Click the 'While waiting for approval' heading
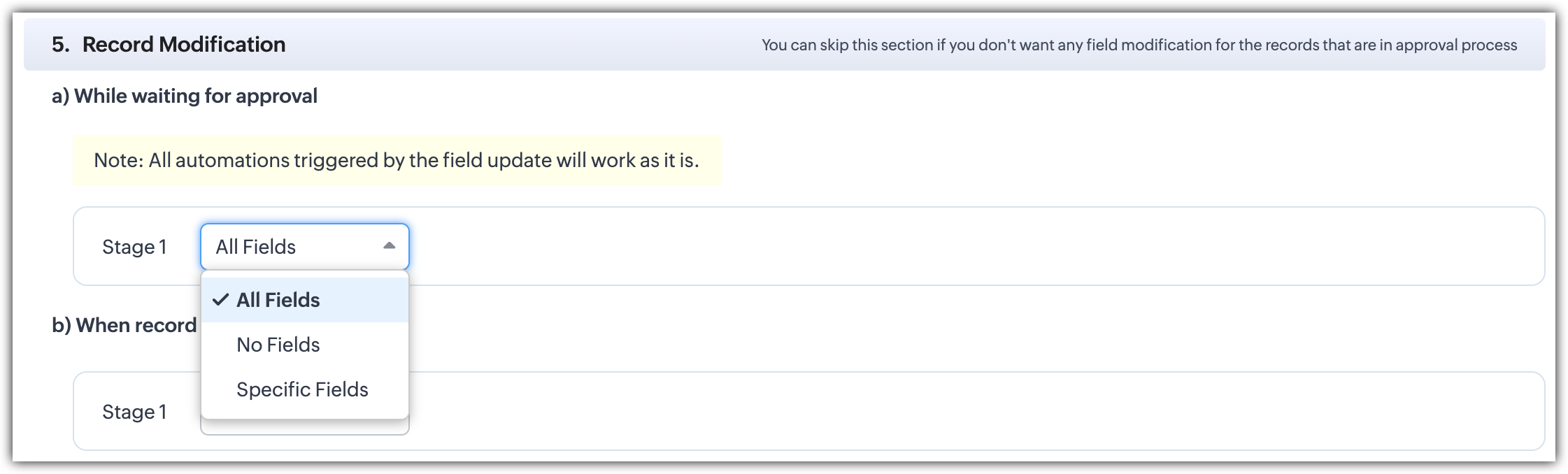This screenshot has height=474, width=1568. coord(196,96)
